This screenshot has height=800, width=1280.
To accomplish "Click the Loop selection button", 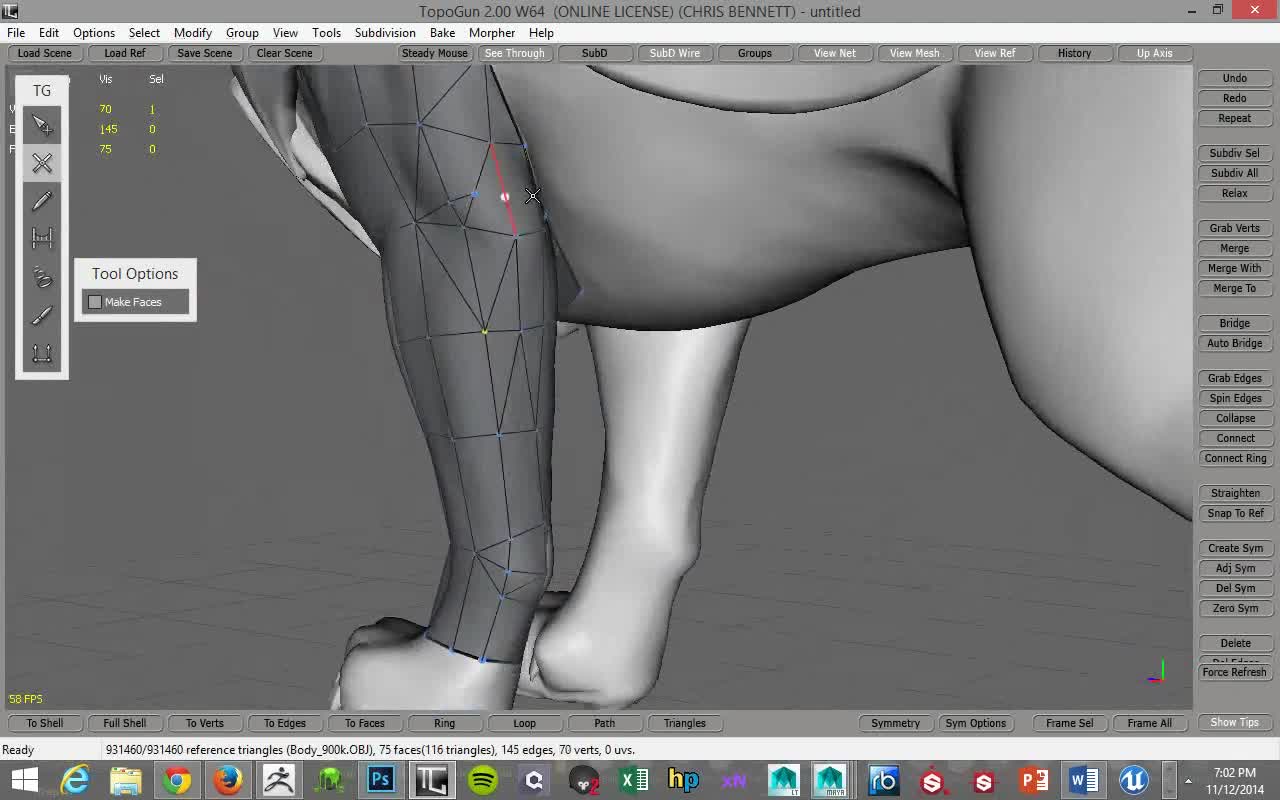I will pos(525,723).
